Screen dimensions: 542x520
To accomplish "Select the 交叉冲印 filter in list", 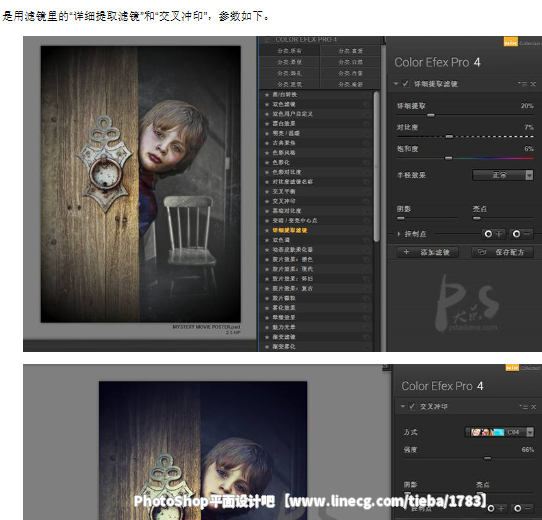I will point(284,201).
